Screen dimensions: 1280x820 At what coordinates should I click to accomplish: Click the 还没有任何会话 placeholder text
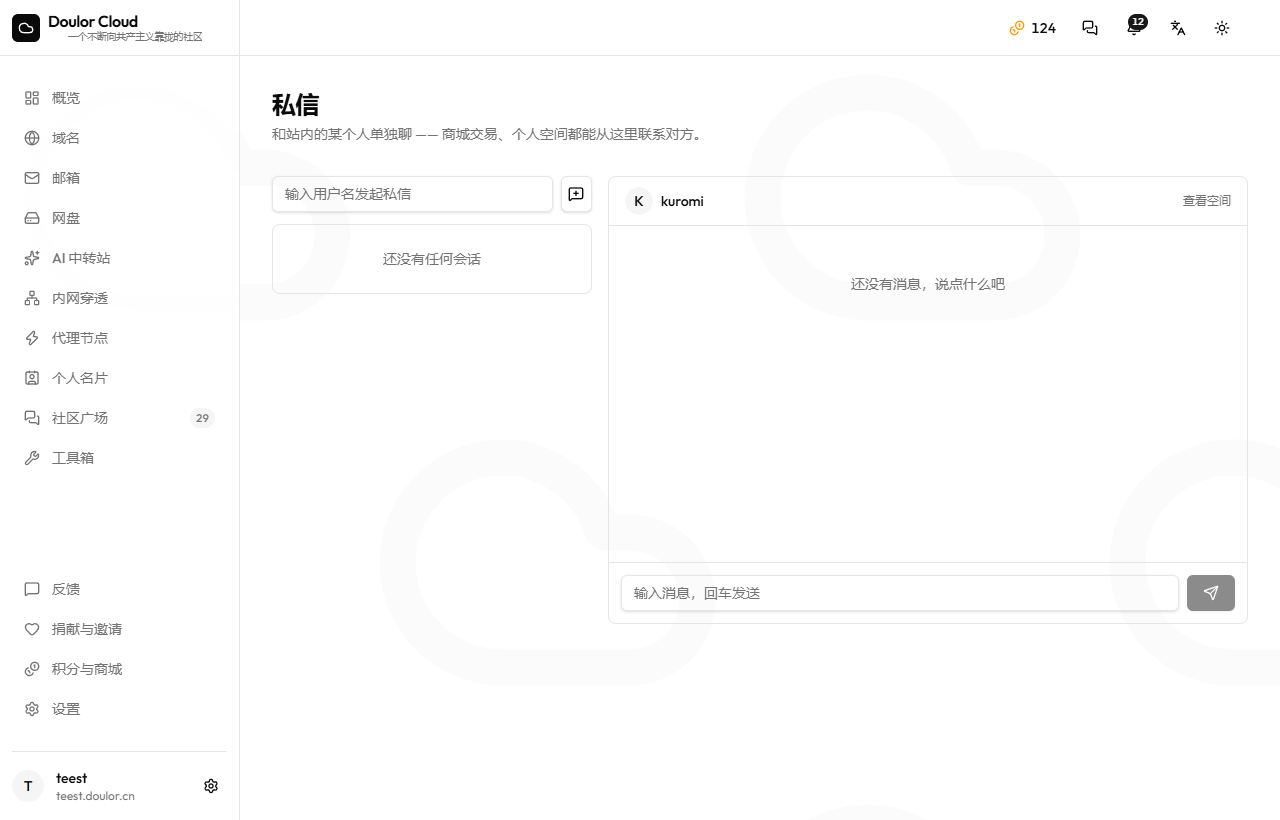click(x=432, y=259)
